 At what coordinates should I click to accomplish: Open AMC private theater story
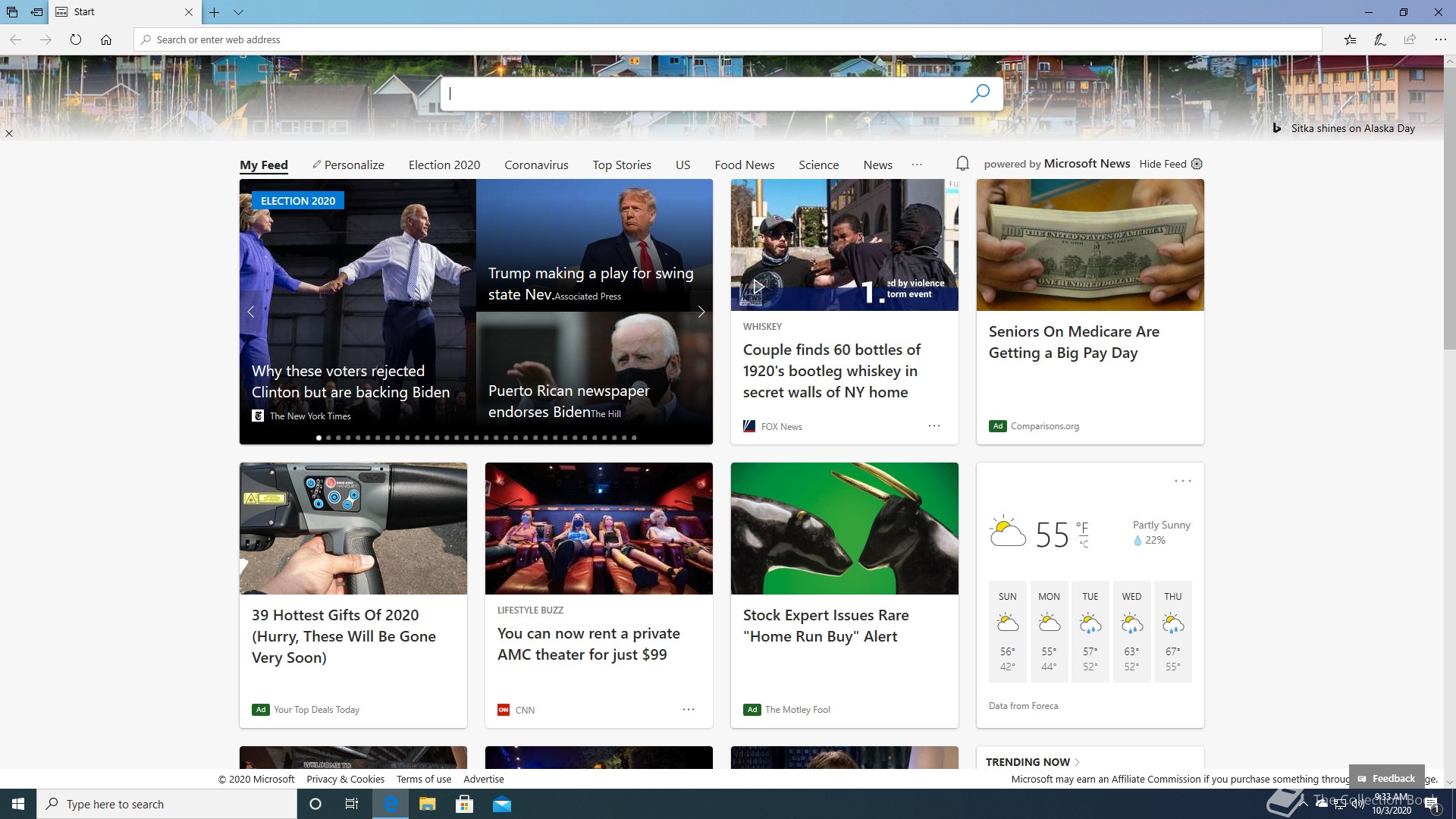coord(588,644)
